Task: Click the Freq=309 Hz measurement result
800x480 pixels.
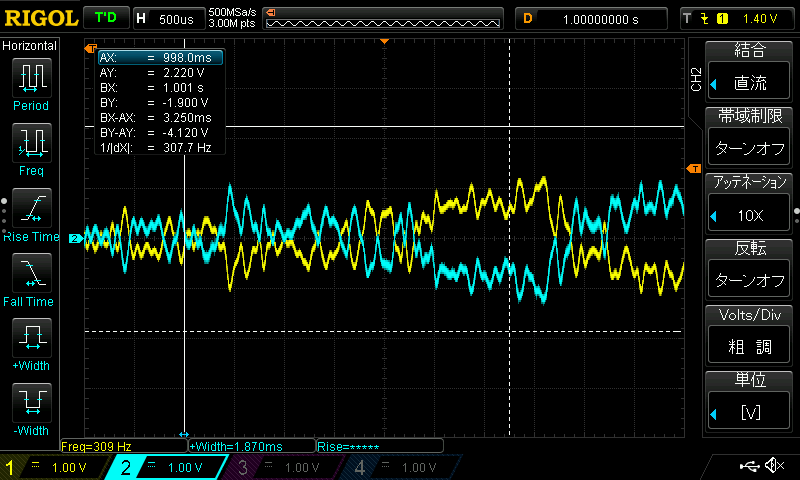Action: pyautogui.click(x=124, y=446)
